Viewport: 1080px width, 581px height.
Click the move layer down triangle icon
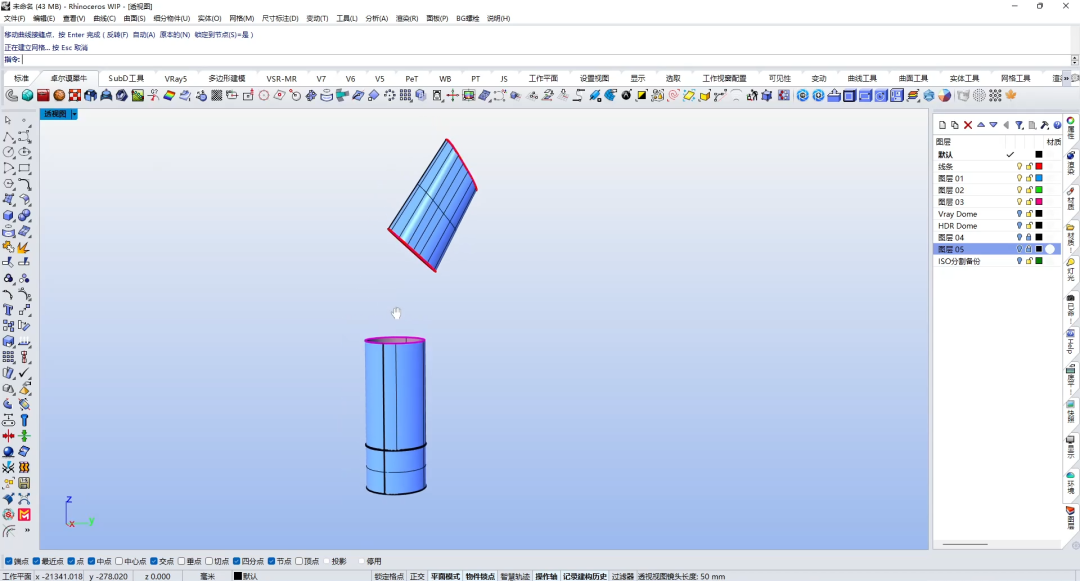tap(993, 125)
